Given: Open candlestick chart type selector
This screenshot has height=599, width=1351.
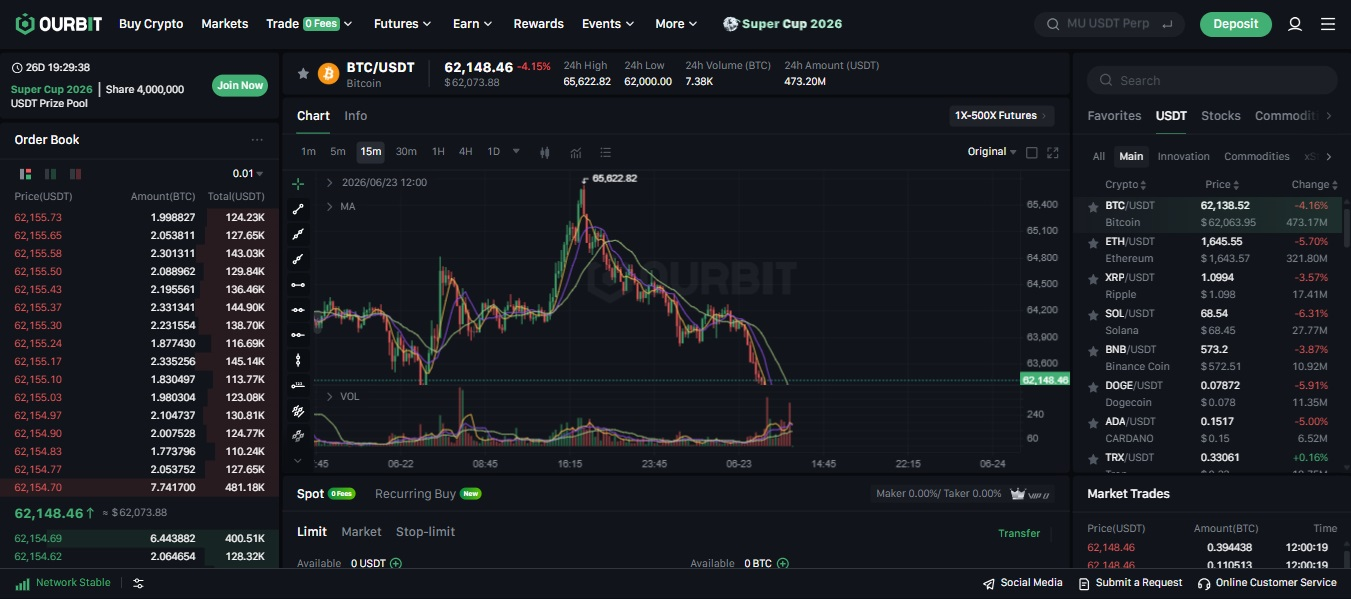Looking at the screenshot, I should coord(545,152).
